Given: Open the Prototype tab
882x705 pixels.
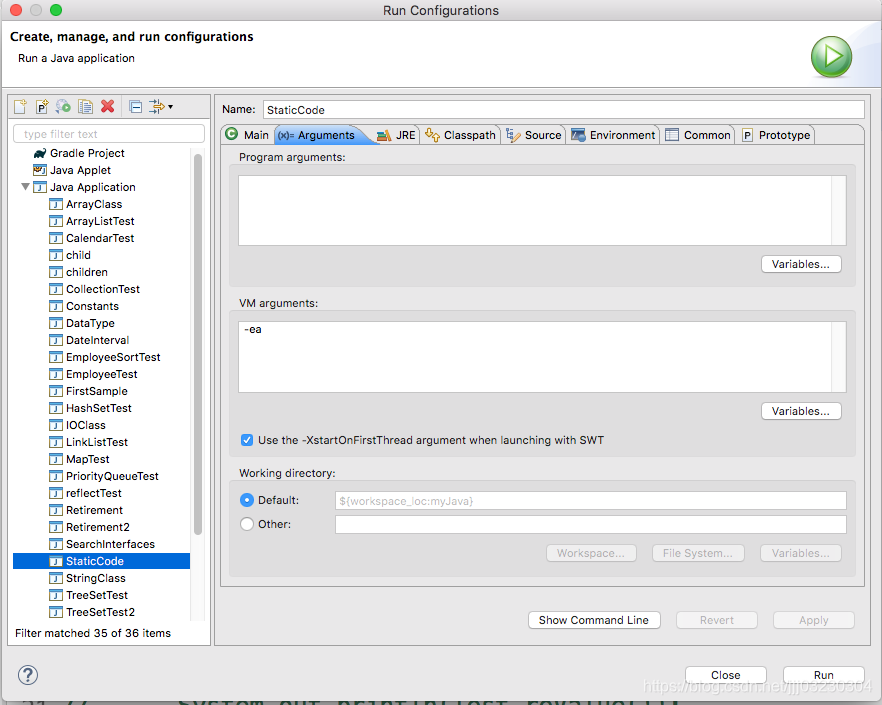Looking at the screenshot, I should click(776, 135).
